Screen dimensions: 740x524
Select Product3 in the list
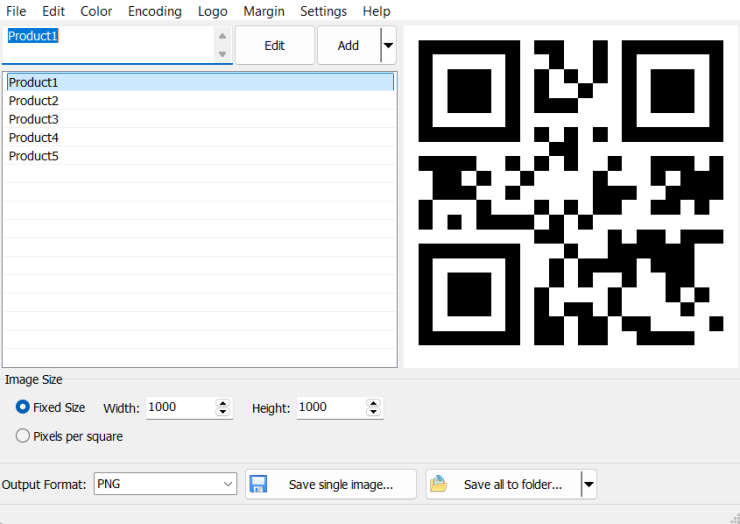point(200,119)
